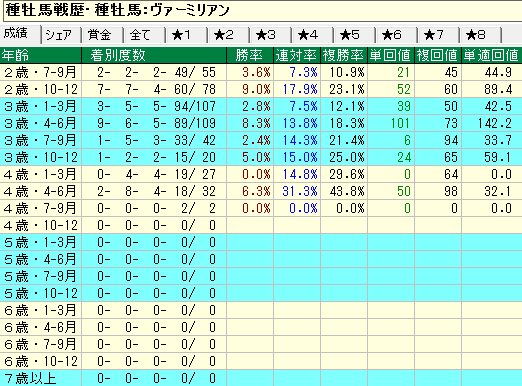Click the 17.9% 連対率 cell
522x386 pixels.
[x=297, y=89]
